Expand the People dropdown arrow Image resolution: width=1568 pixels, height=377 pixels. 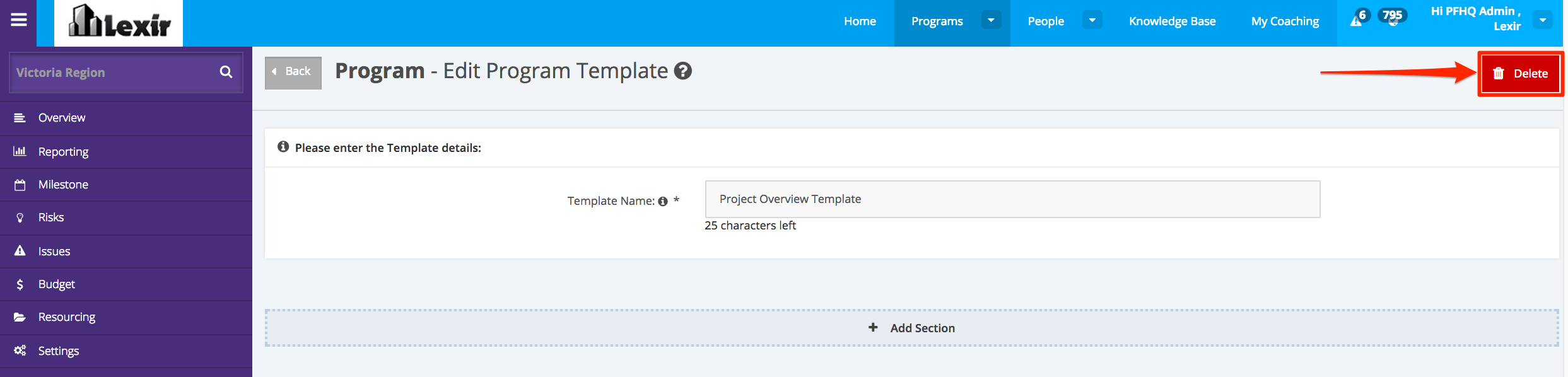(x=1092, y=21)
